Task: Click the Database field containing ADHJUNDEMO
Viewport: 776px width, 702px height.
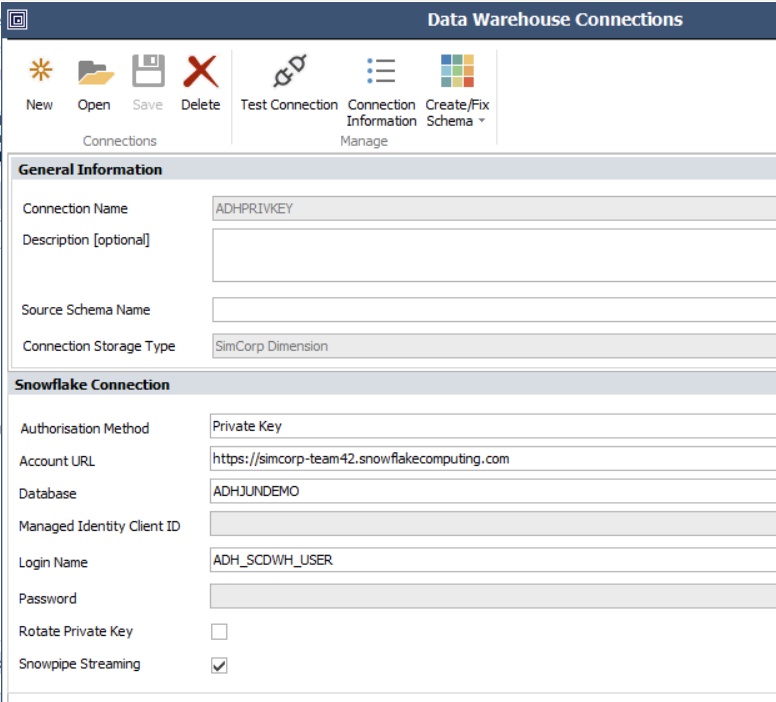Action: (x=493, y=491)
